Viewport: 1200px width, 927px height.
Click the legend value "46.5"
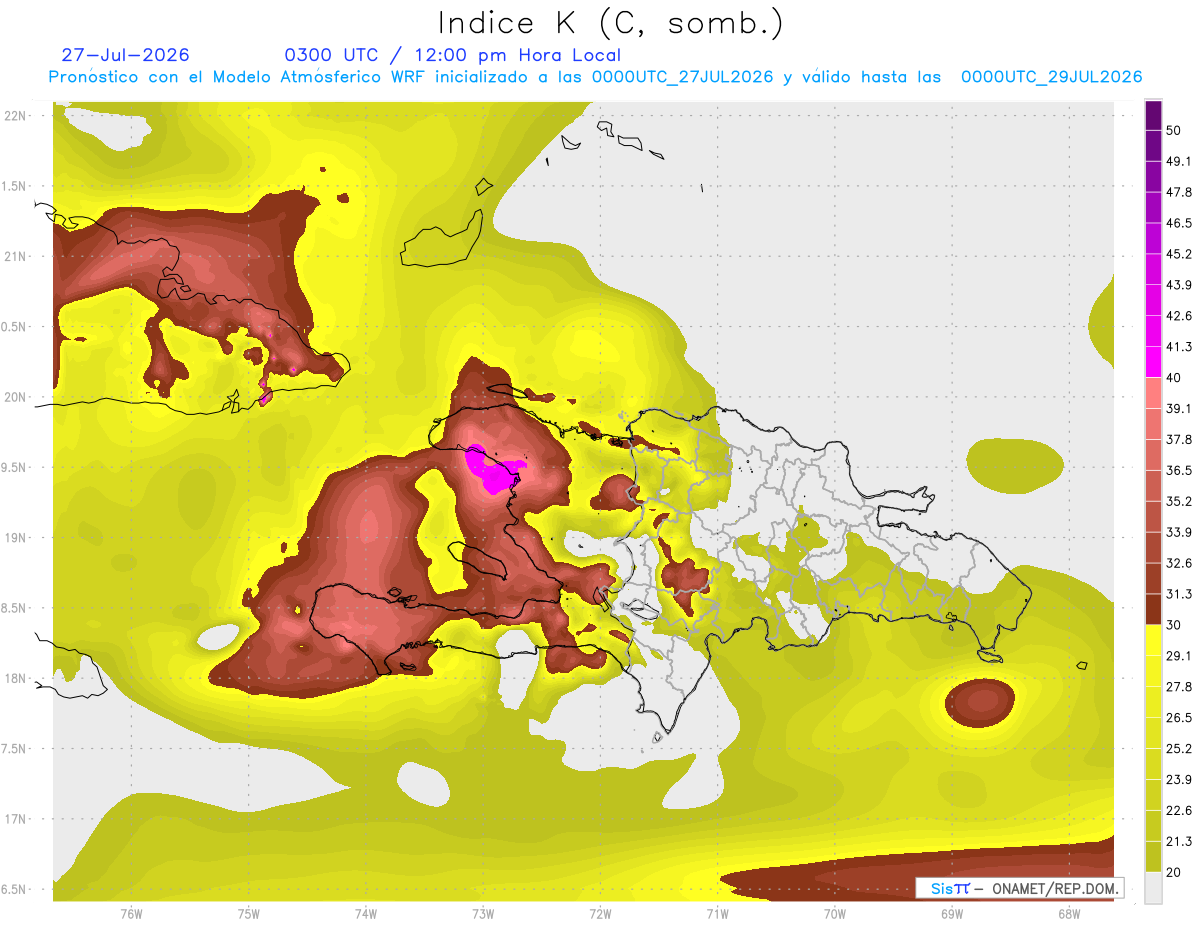click(1179, 223)
